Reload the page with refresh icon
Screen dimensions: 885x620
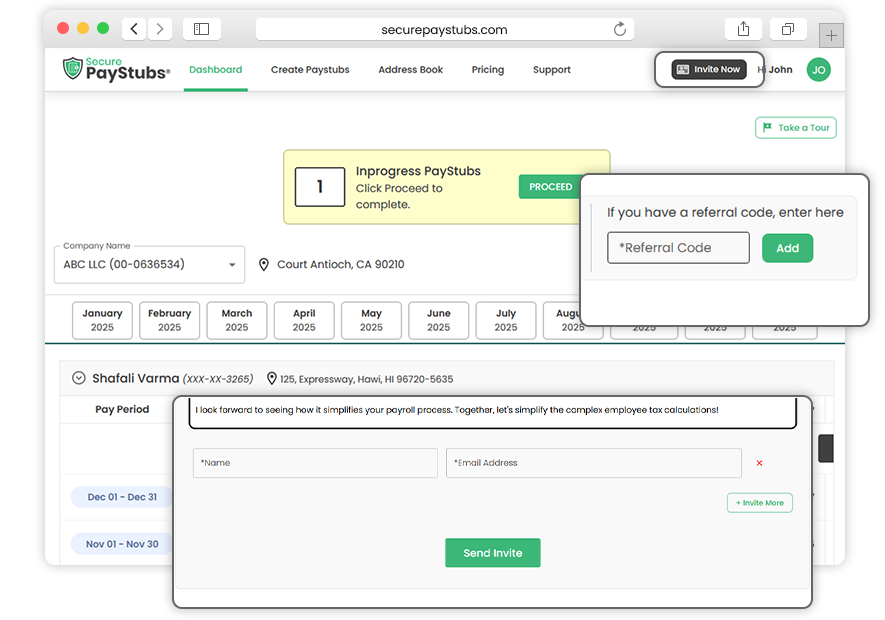click(620, 29)
